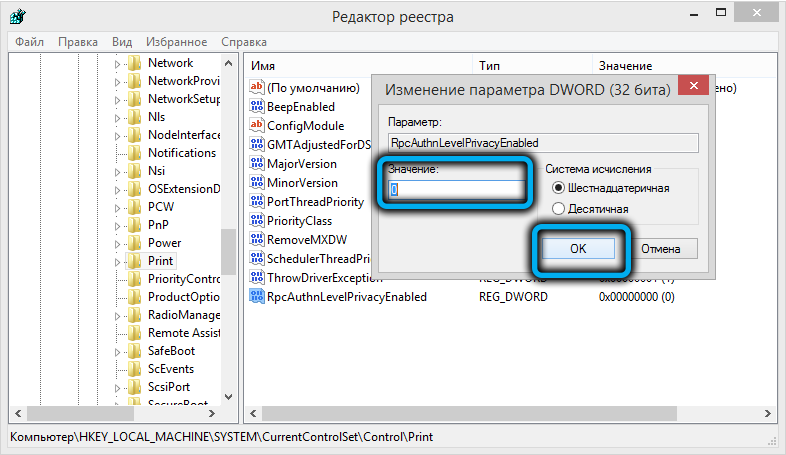This screenshot has width=786, height=455.
Task: Select the PortThreadPriority value entry
Action: [315, 201]
